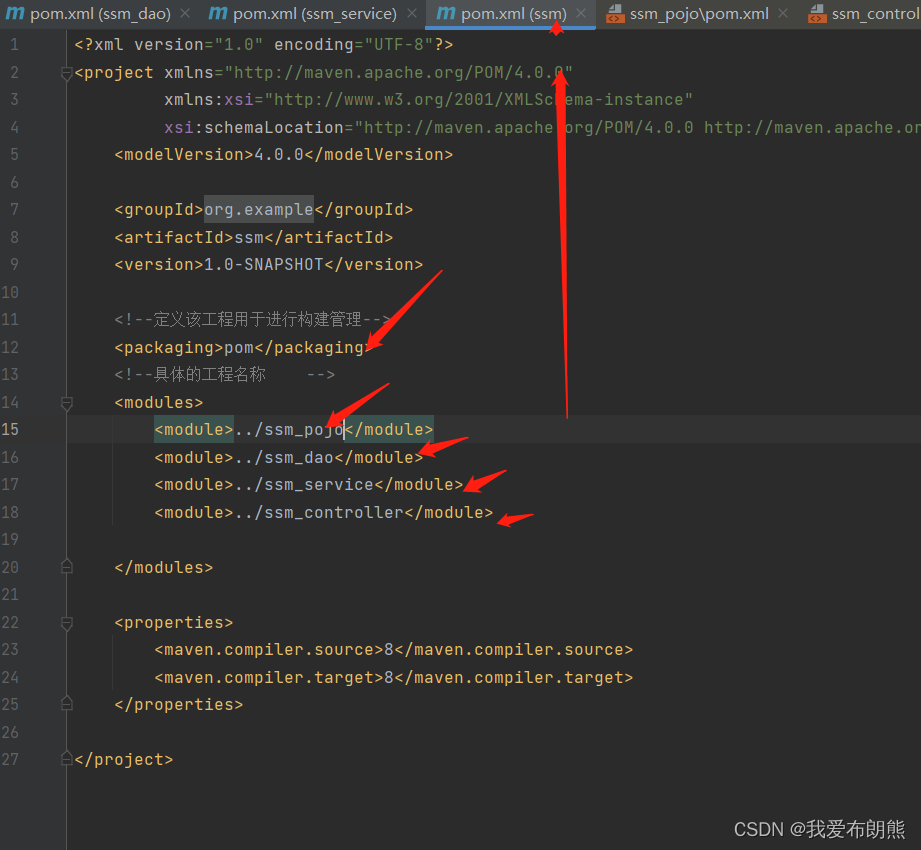Collapse the properties block at line 22
Viewport: 921px width, 850px height.
(66, 623)
